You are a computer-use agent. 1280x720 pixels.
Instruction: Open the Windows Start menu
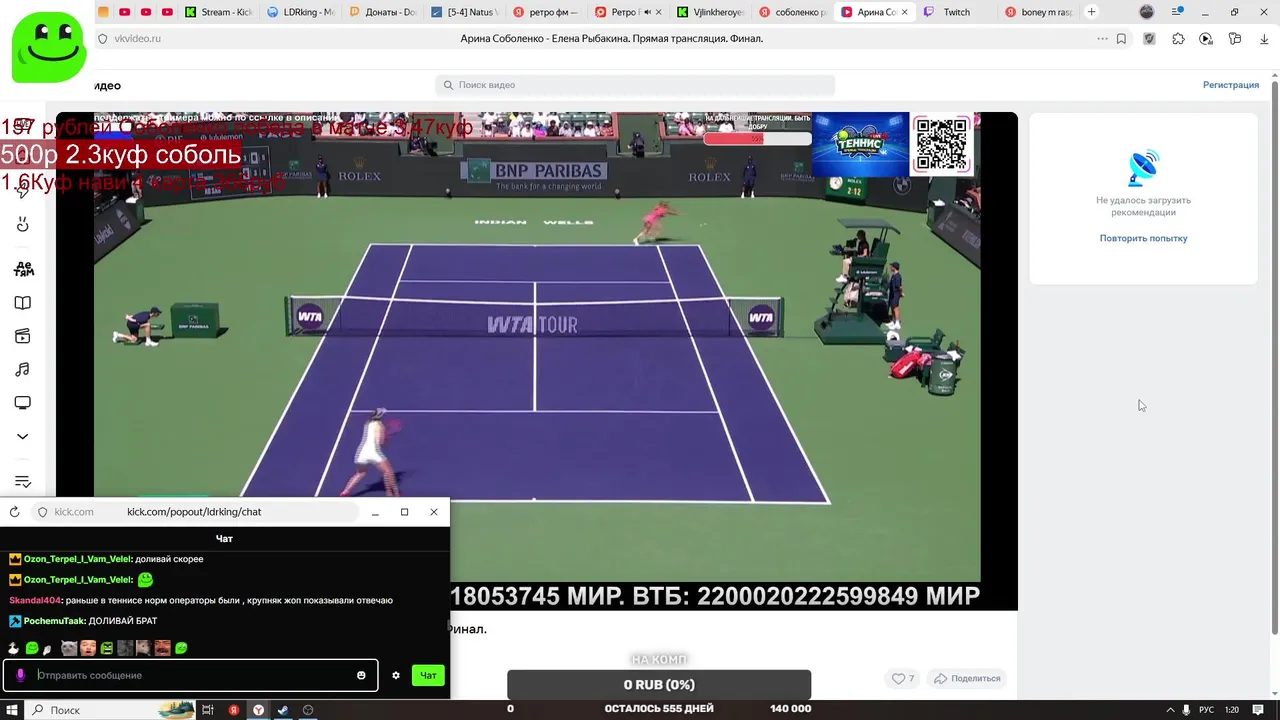pyautogui.click(x=14, y=710)
